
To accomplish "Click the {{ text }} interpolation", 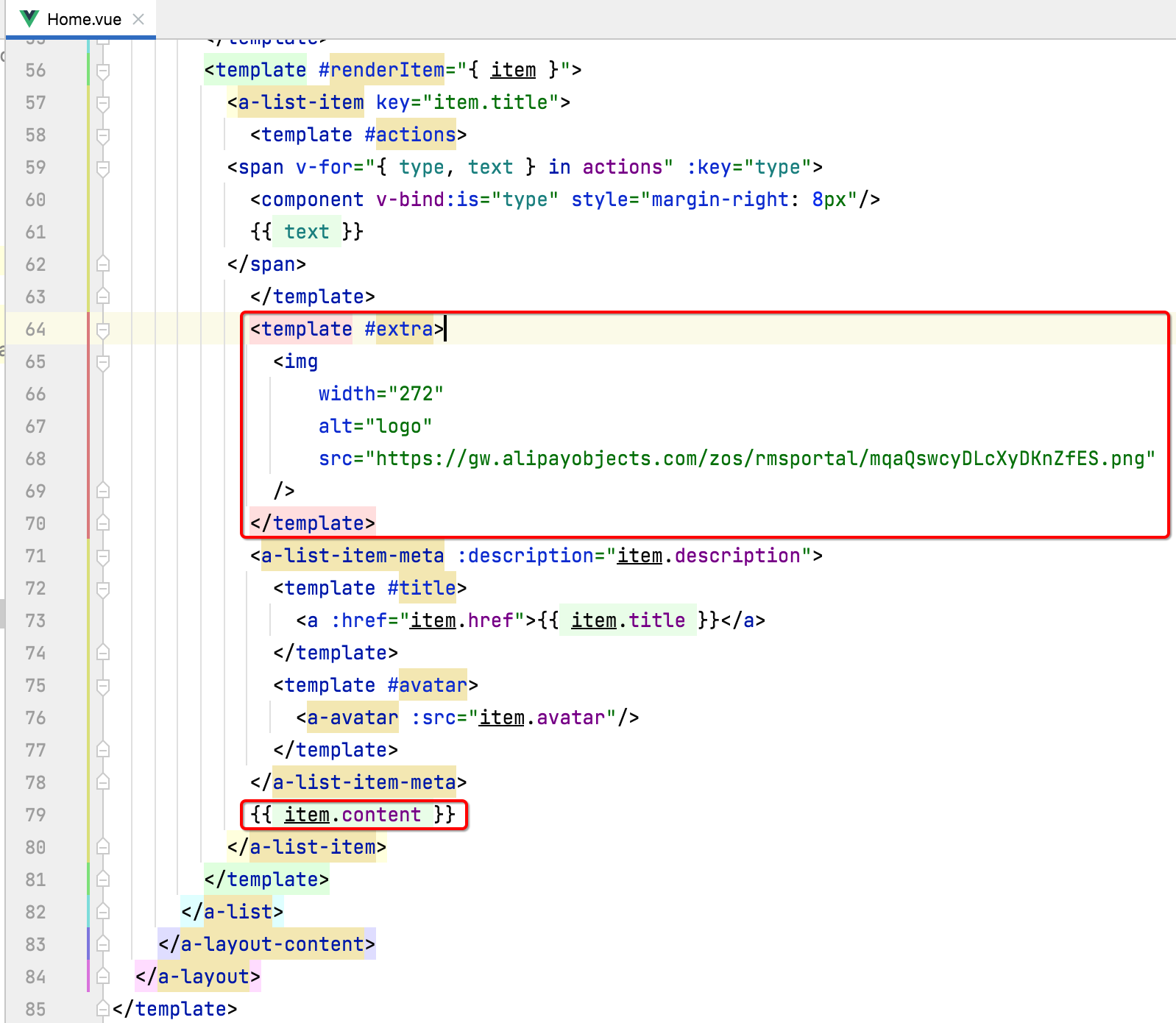I will pos(307,232).
